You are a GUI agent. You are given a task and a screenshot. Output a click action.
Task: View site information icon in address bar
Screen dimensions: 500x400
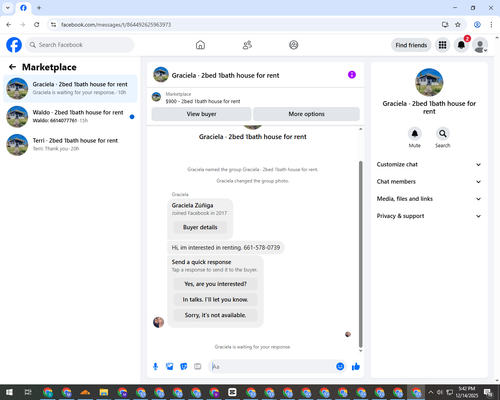(x=53, y=25)
